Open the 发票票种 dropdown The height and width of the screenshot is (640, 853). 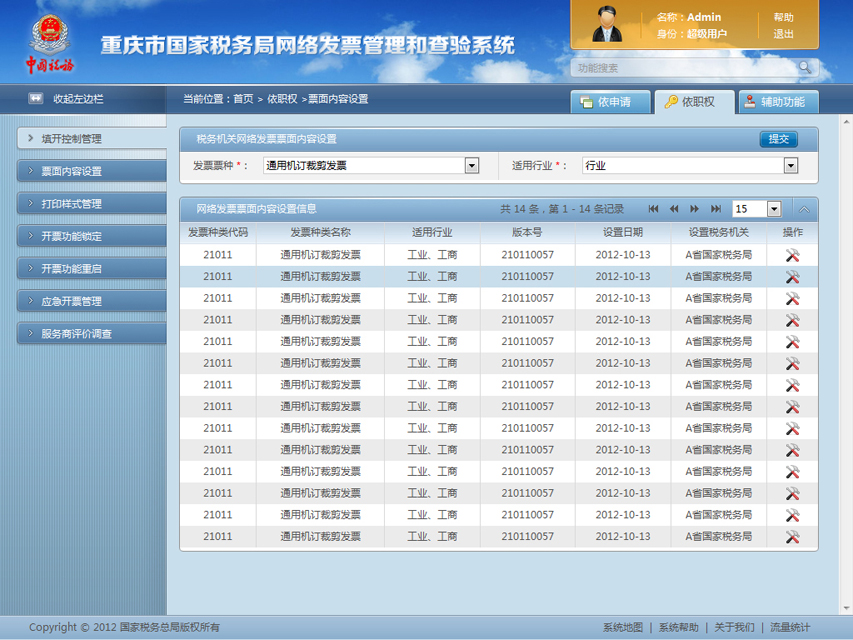tap(472, 165)
